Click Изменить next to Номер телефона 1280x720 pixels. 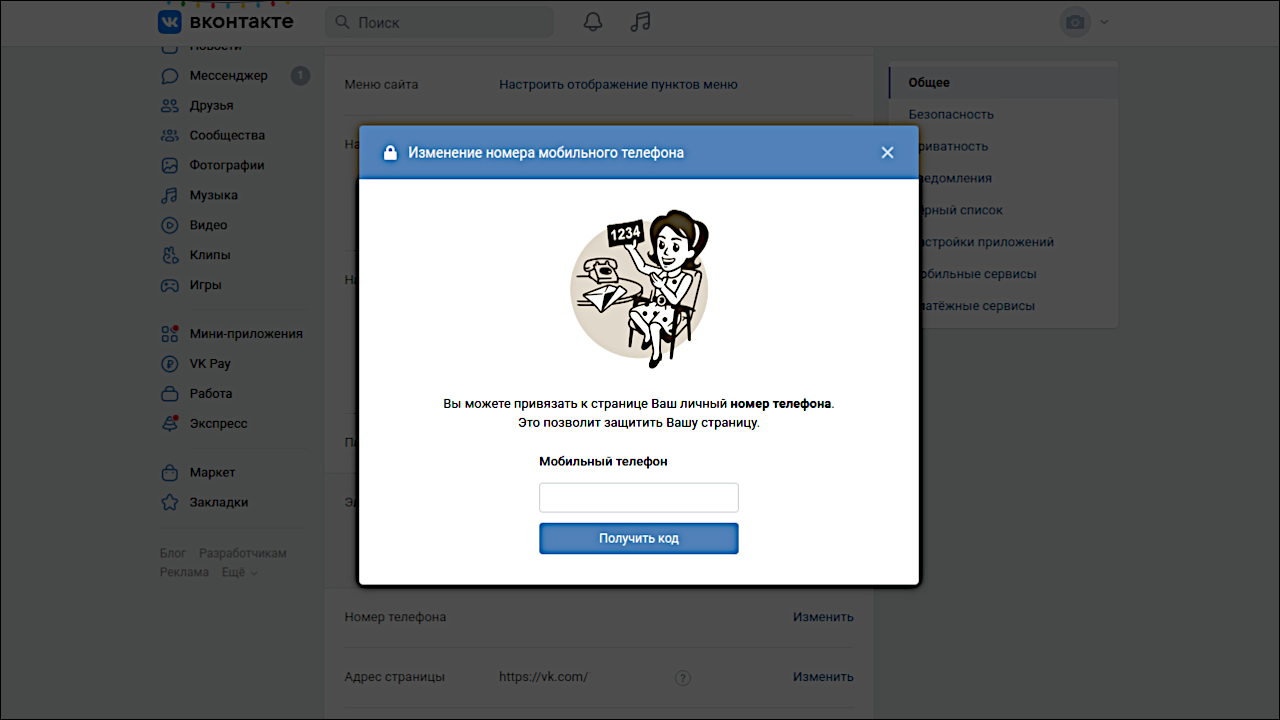click(x=823, y=617)
